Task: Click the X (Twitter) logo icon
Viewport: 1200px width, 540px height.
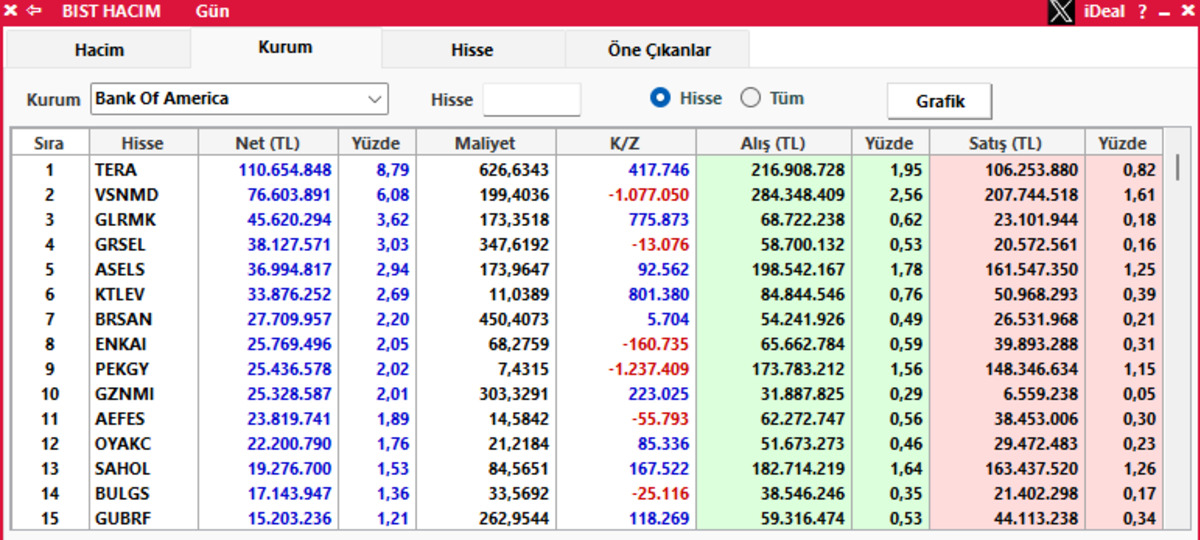Action: (x=1062, y=12)
